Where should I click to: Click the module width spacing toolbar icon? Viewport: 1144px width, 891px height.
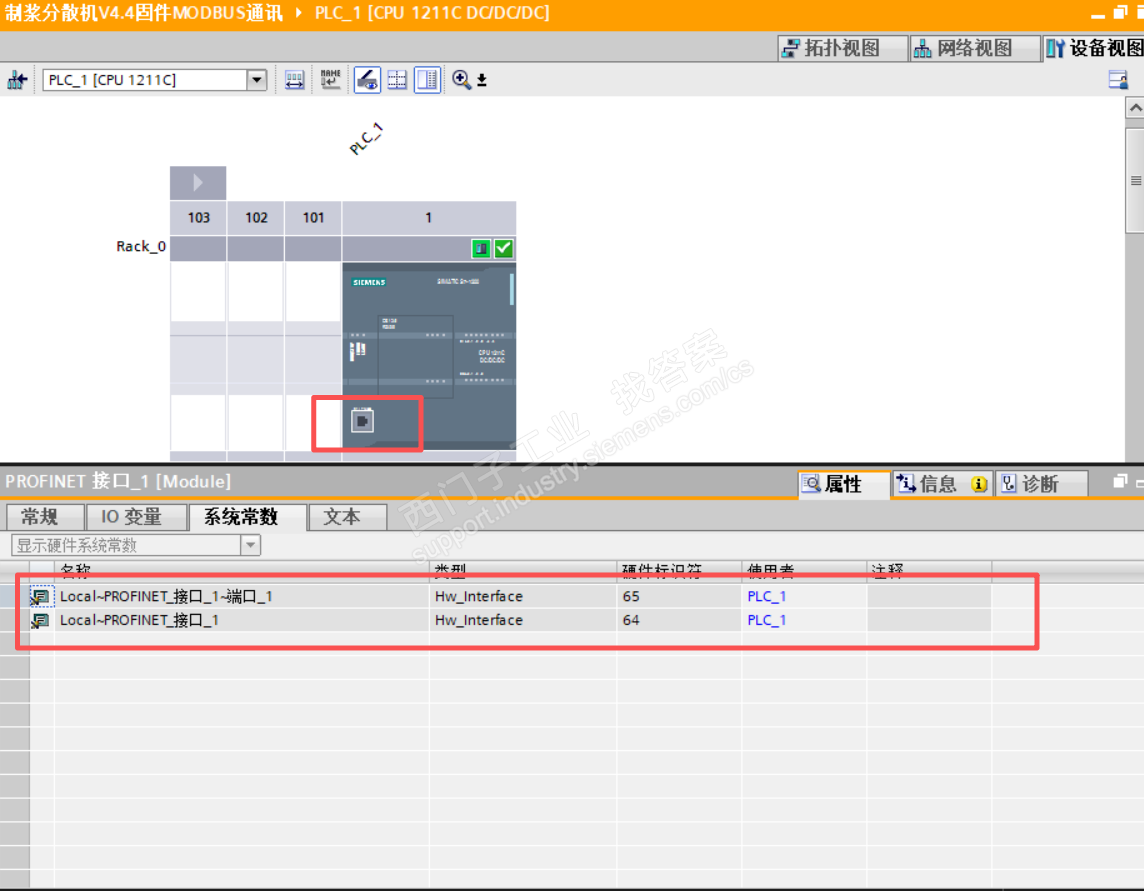coord(294,80)
